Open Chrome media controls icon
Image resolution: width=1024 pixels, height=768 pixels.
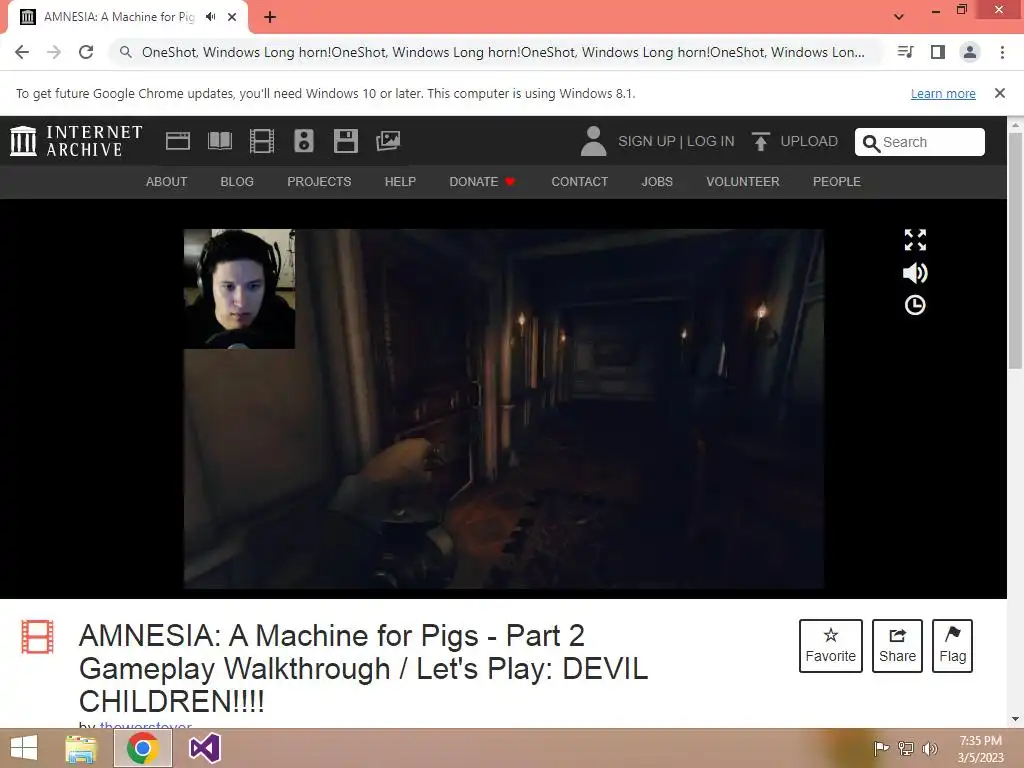point(905,52)
